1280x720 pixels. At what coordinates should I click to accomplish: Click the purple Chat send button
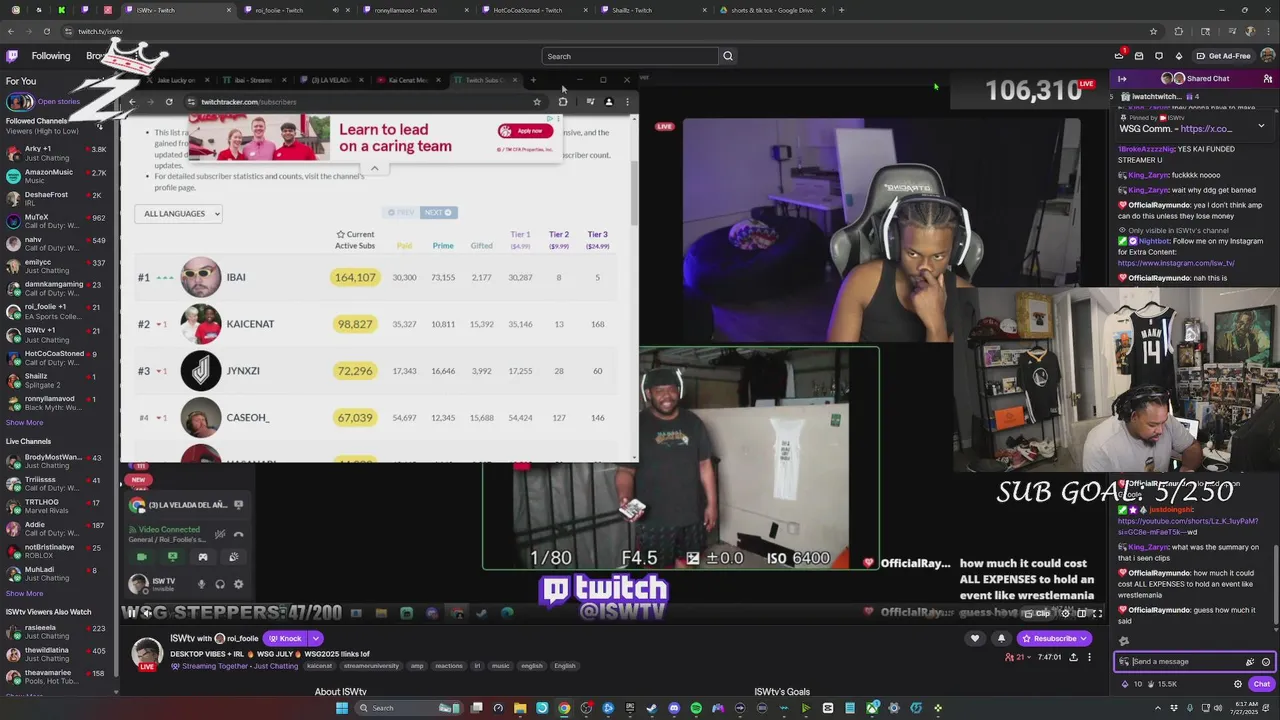[x=1261, y=684]
